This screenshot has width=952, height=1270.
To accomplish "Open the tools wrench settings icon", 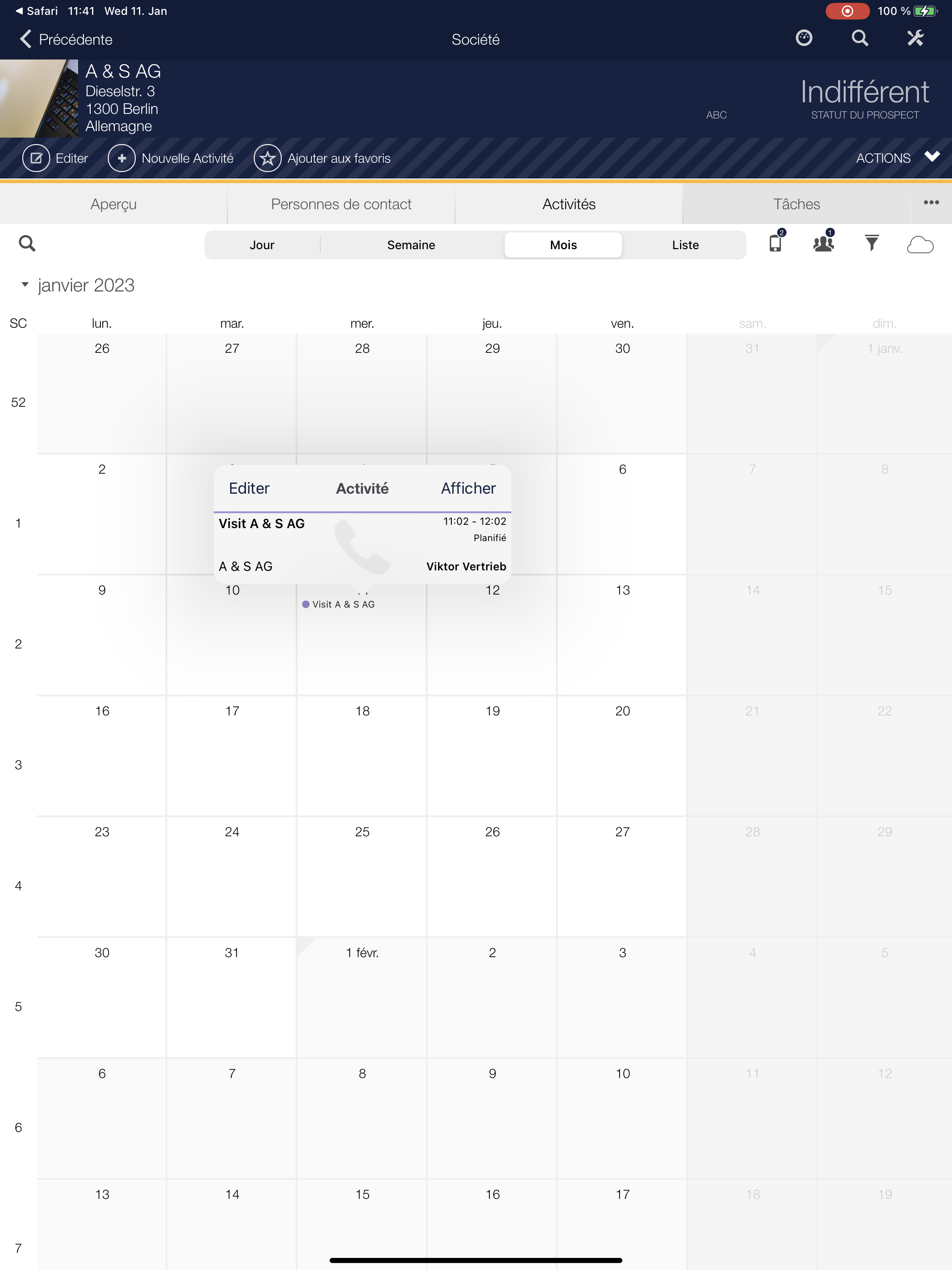I will pyautogui.click(x=915, y=39).
